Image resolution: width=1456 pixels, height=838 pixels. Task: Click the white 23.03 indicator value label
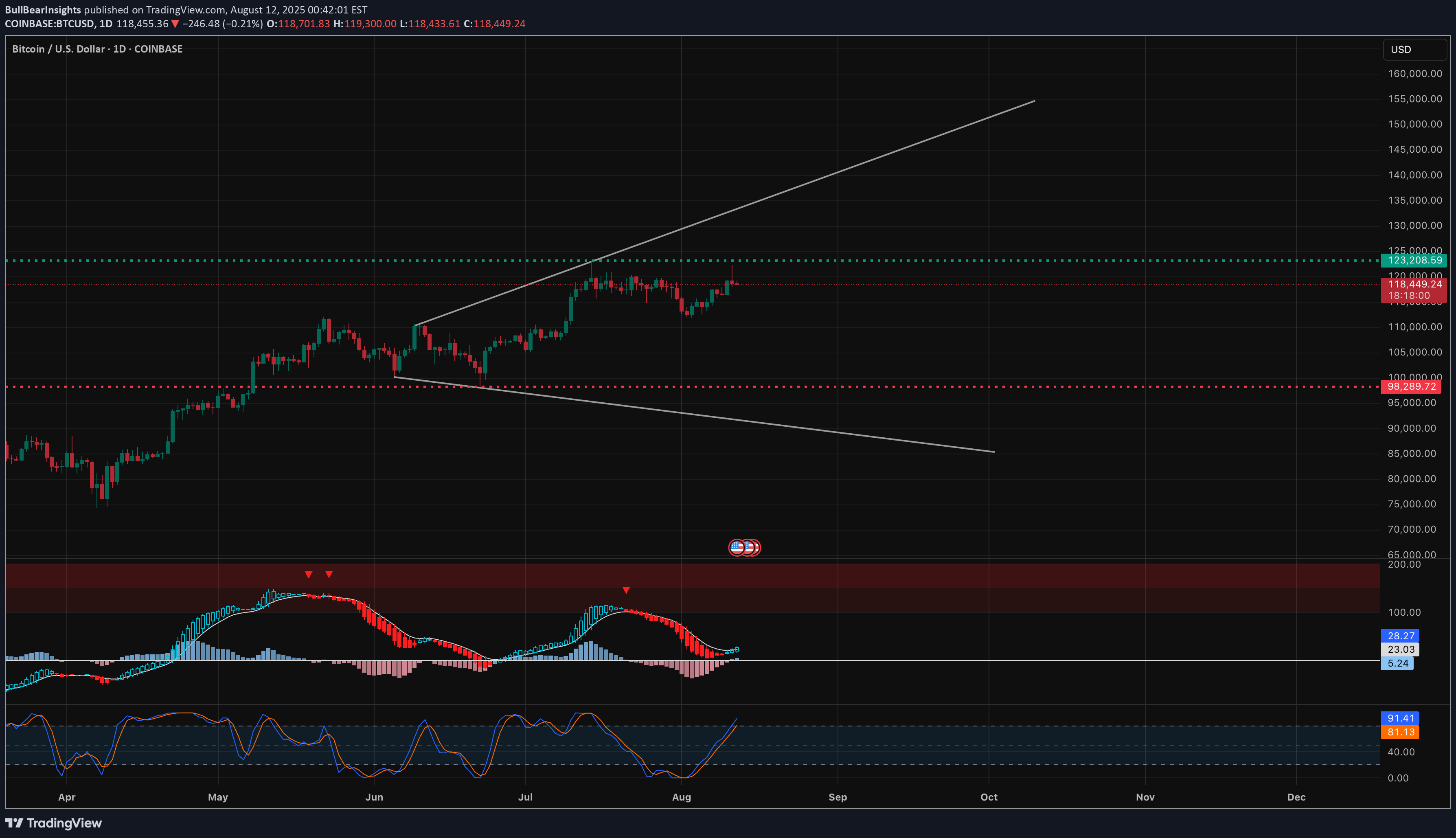click(x=1400, y=649)
